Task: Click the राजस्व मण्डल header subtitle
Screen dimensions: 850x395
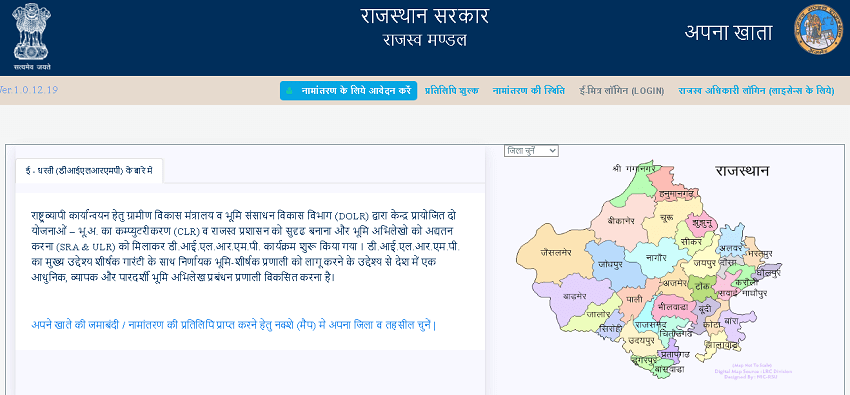Action: pos(425,40)
